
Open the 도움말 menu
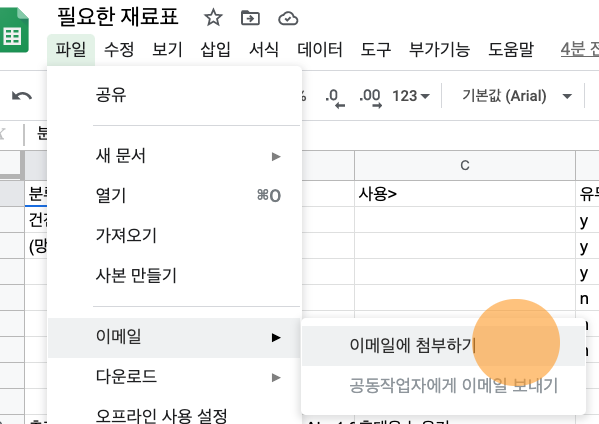click(511, 50)
